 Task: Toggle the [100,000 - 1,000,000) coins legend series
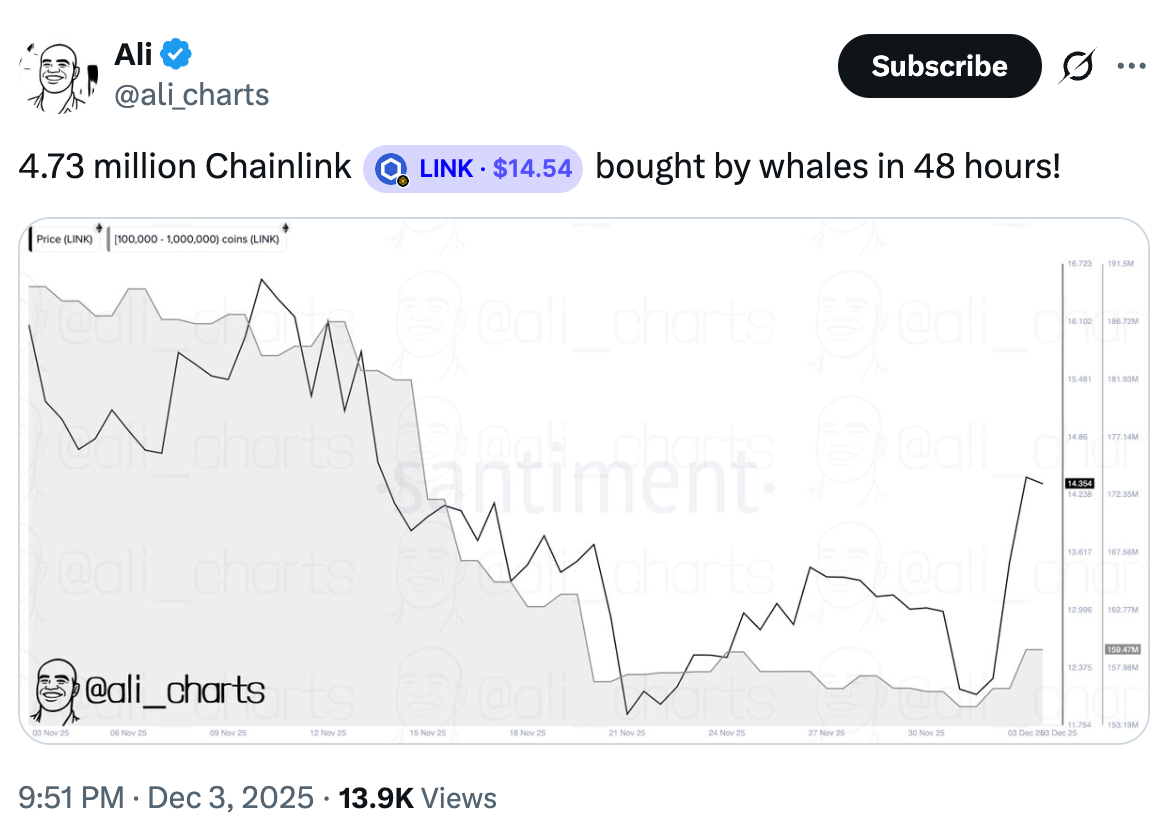[x=196, y=240]
